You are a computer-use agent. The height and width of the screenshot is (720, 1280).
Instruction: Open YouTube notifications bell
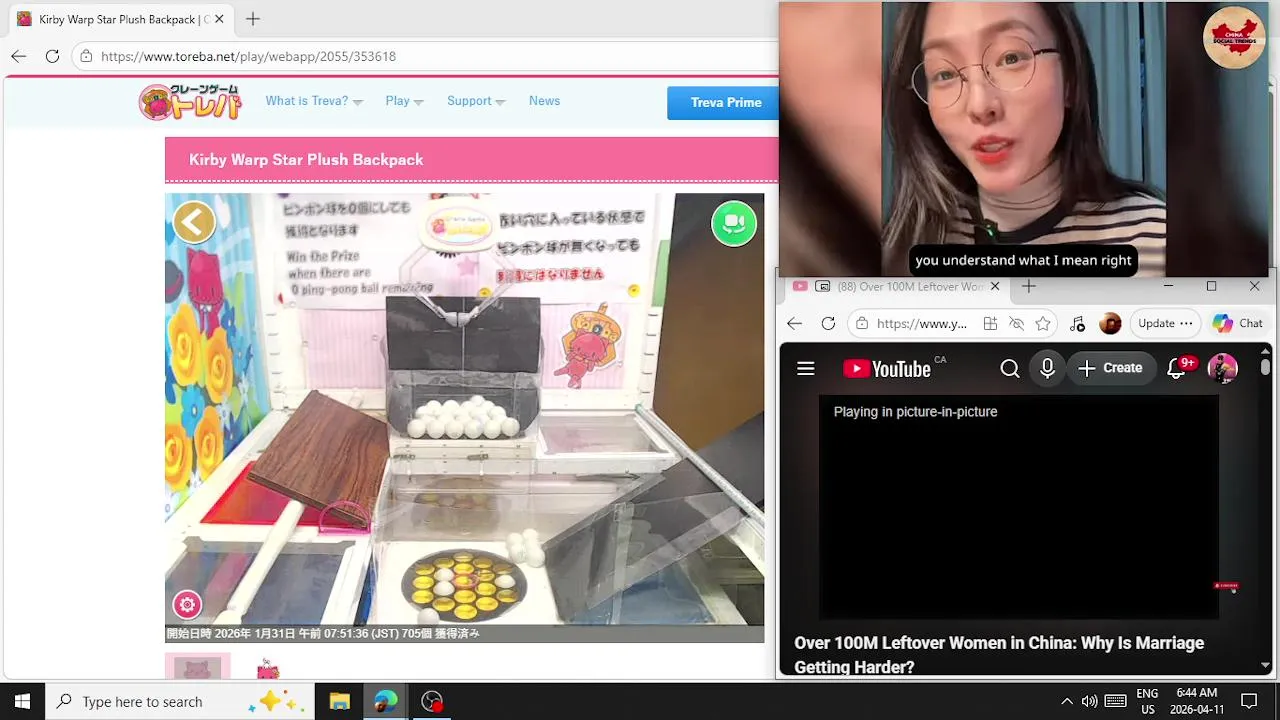pyautogui.click(x=1177, y=369)
